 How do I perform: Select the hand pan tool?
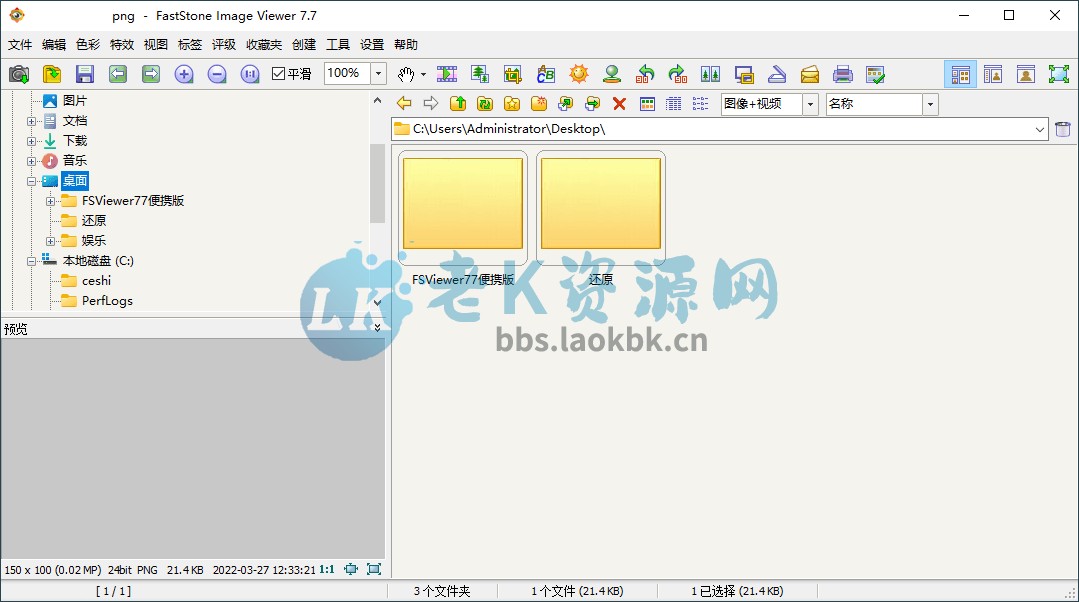406,74
